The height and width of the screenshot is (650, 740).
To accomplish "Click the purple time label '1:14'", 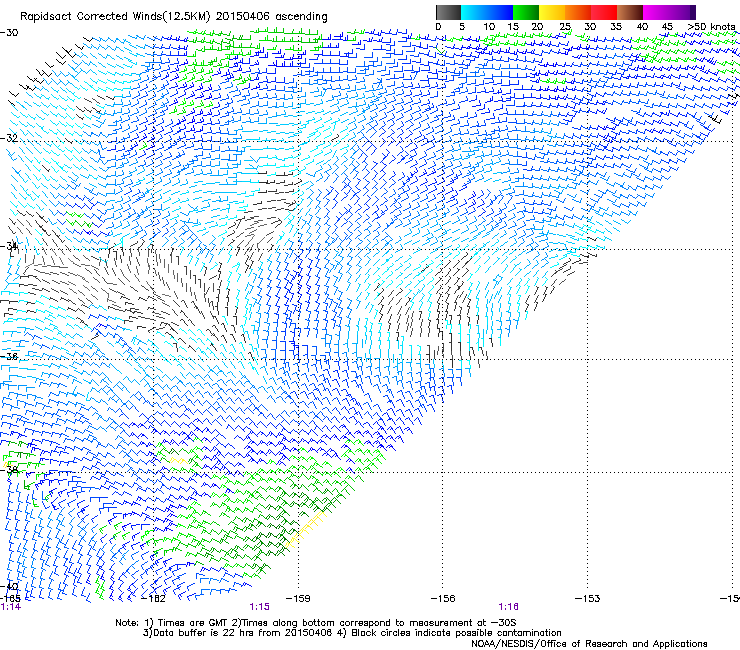I will pos(11,607).
